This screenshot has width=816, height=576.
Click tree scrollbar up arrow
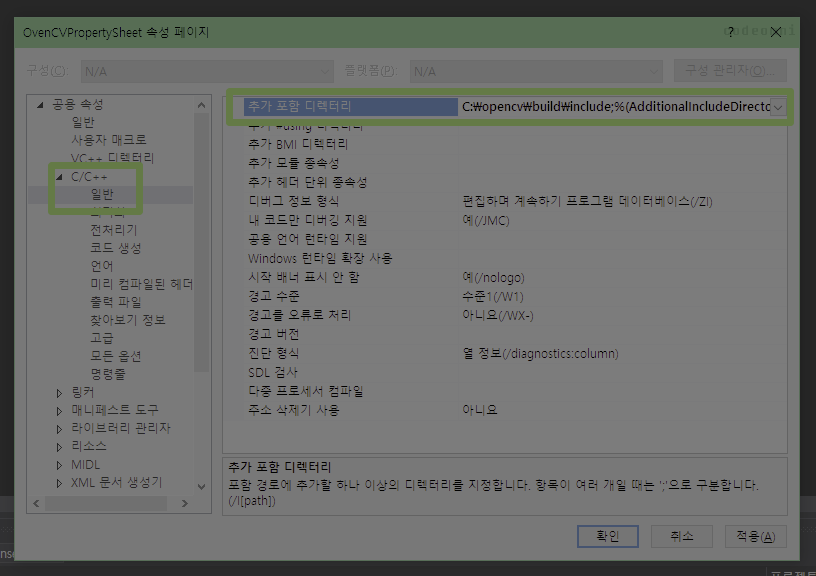(201, 105)
